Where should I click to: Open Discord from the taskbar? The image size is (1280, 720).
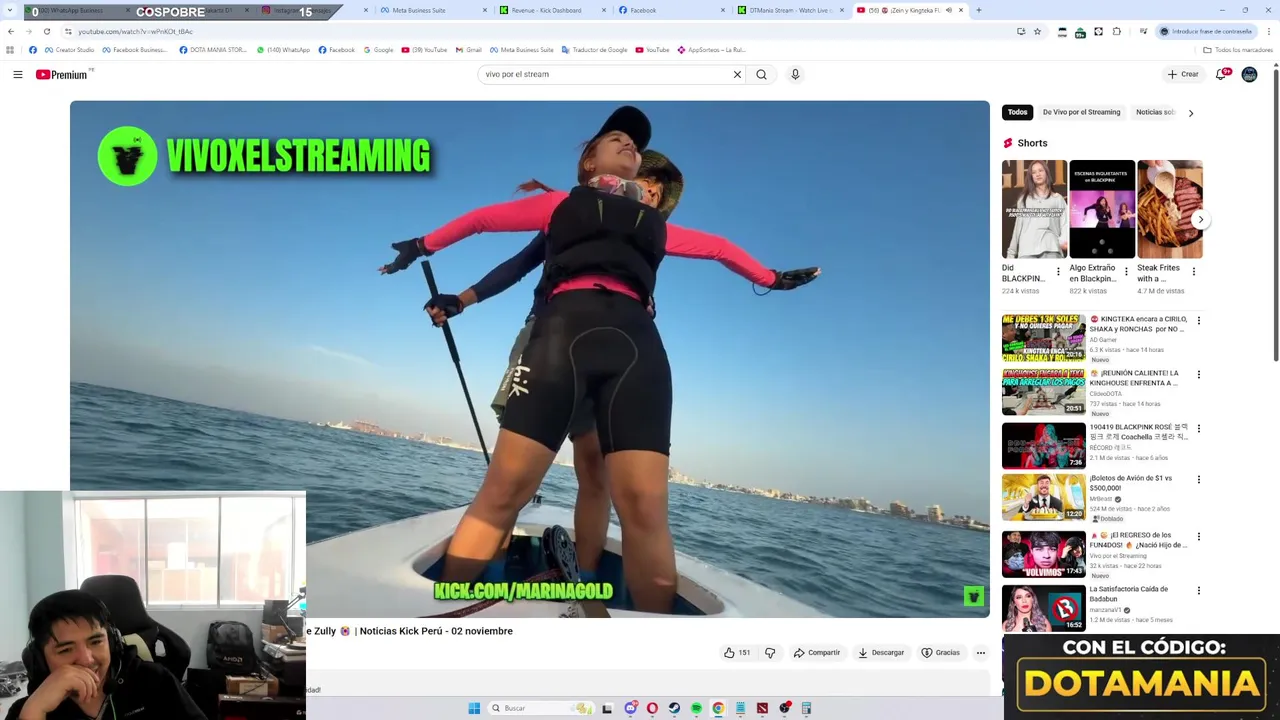[x=630, y=708]
